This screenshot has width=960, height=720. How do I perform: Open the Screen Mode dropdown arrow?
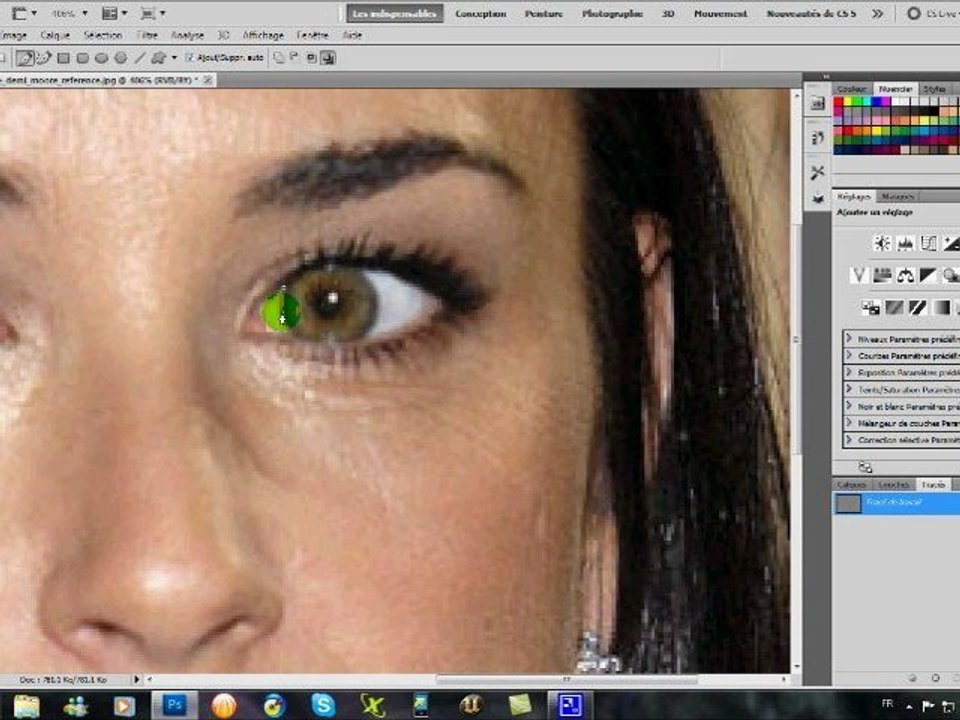tap(163, 13)
